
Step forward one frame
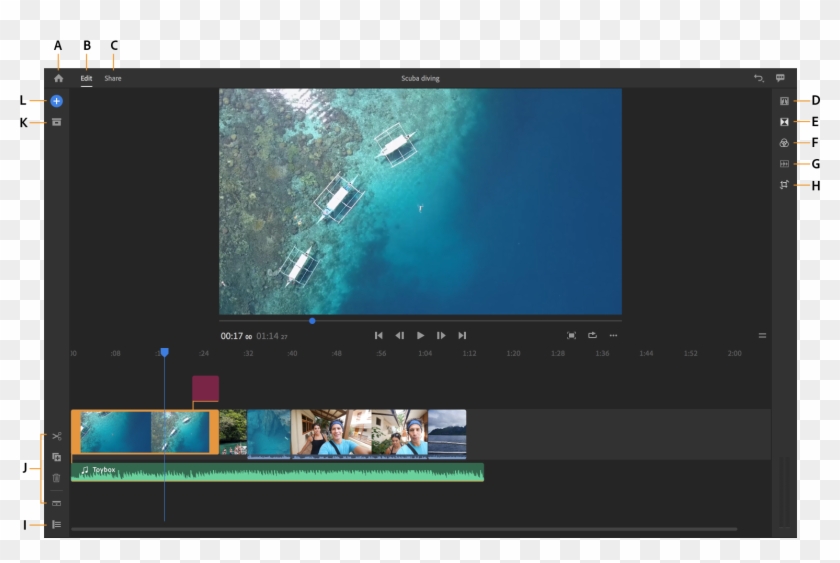(441, 335)
